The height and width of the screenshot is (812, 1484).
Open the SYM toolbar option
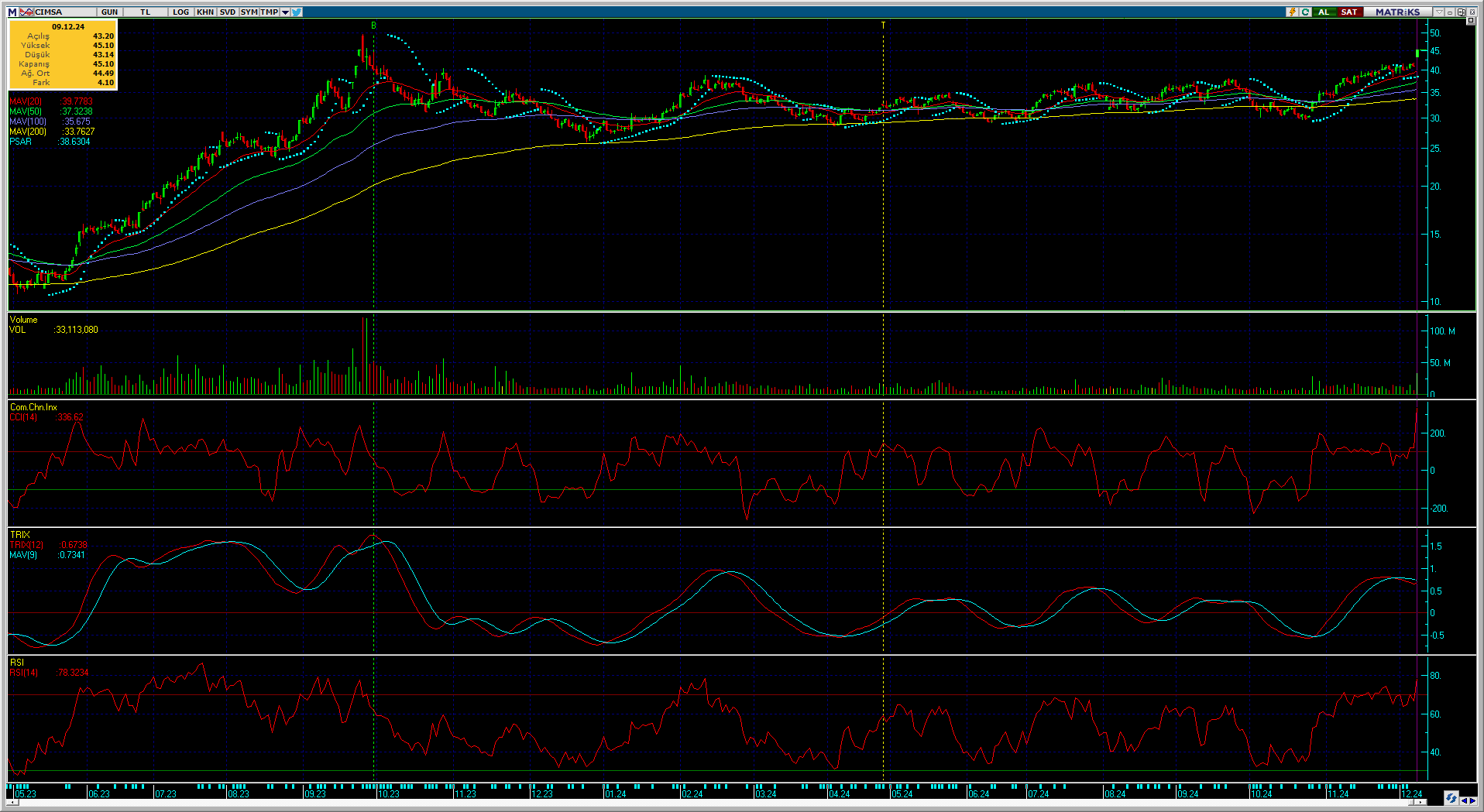[249, 12]
